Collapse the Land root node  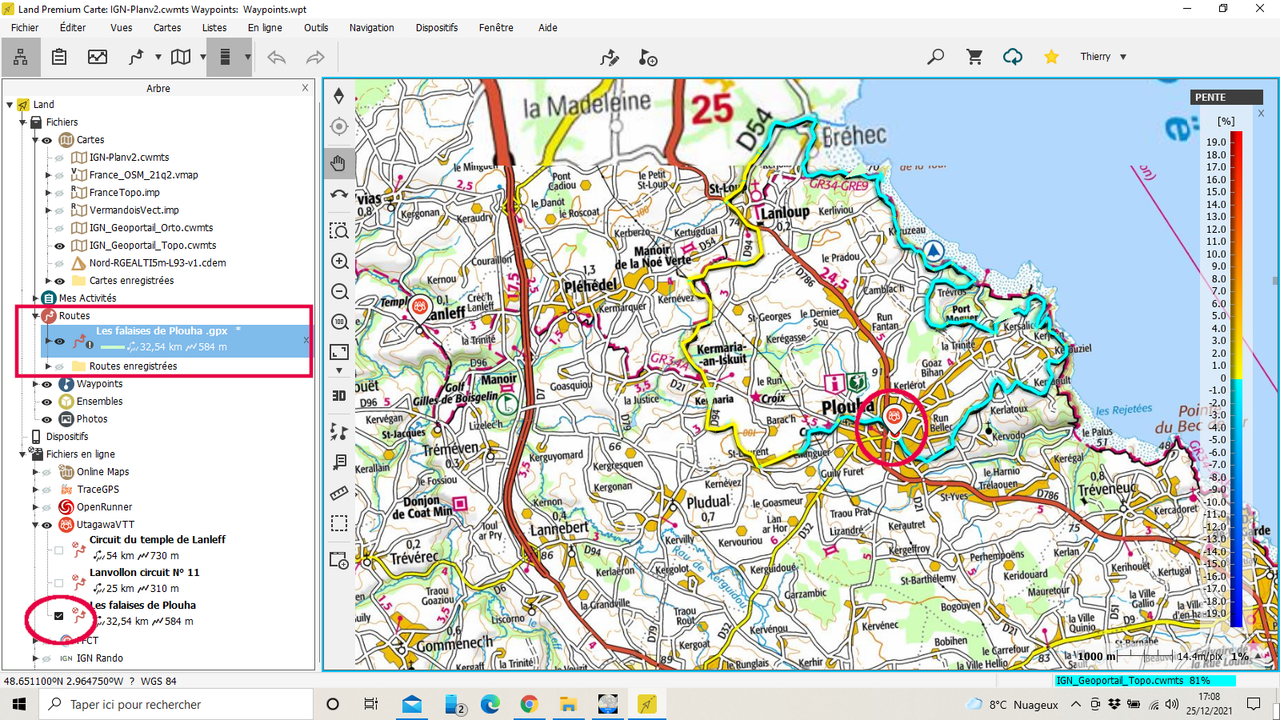pos(9,105)
